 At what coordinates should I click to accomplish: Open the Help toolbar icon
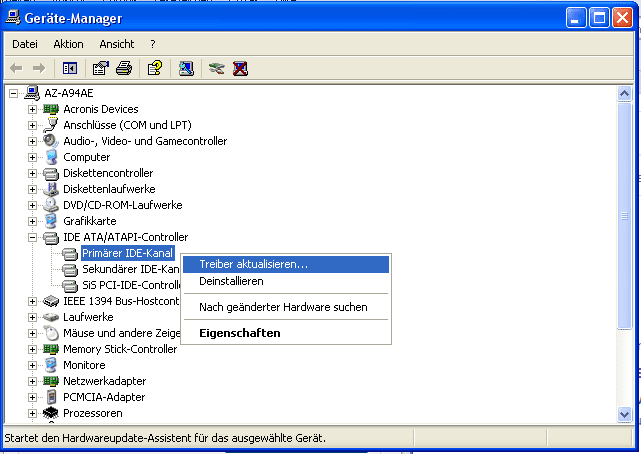click(x=155, y=68)
